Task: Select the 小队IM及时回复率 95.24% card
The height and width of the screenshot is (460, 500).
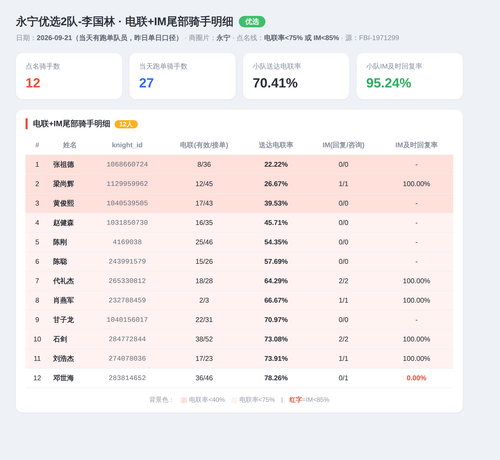Action: click(410, 76)
